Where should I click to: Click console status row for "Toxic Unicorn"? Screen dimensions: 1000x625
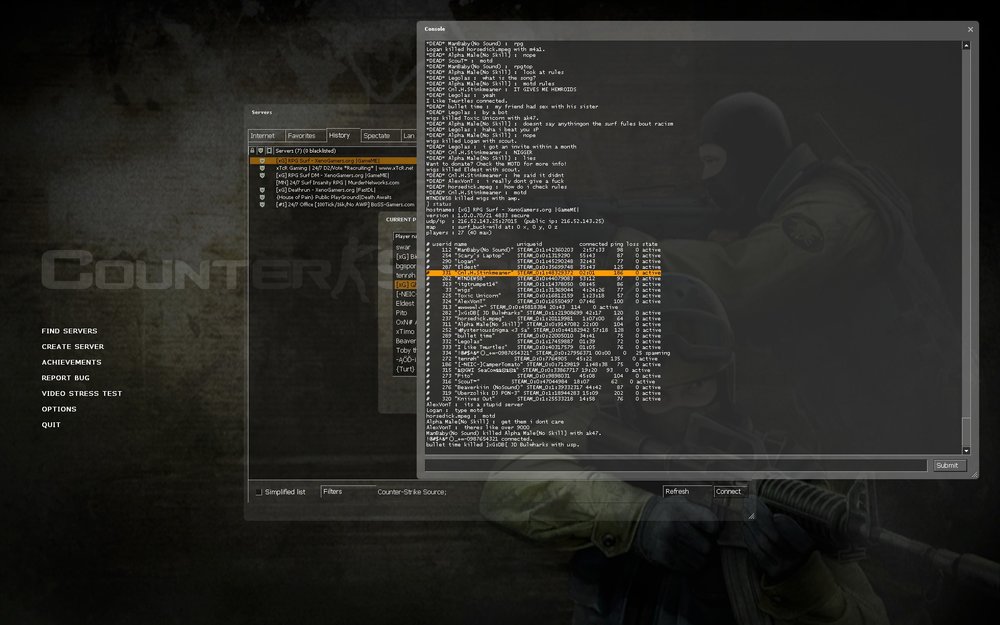pos(543,296)
